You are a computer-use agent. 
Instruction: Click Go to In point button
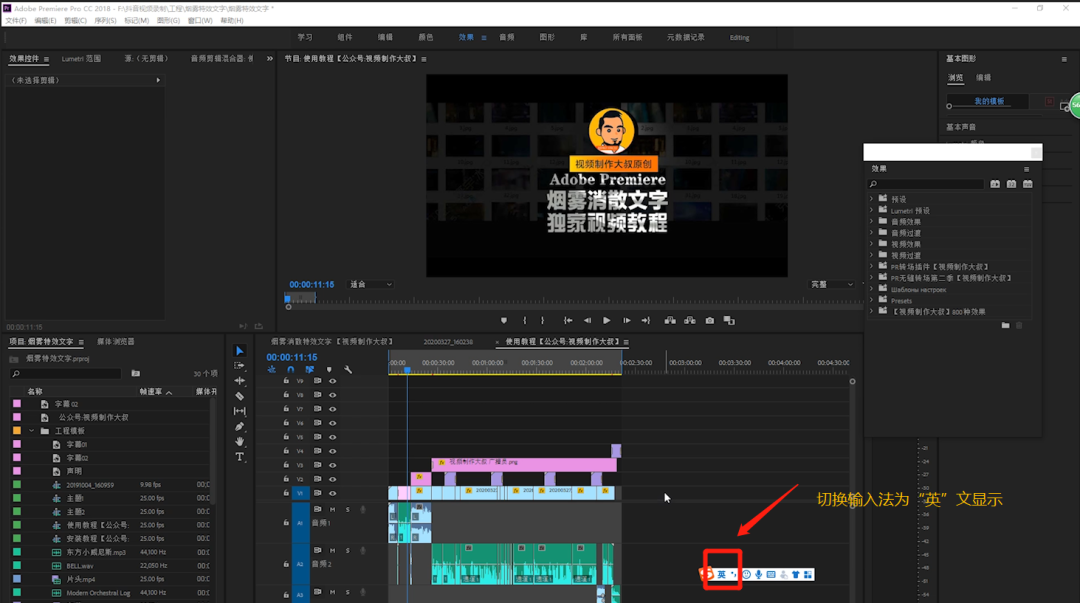click(x=568, y=320)
